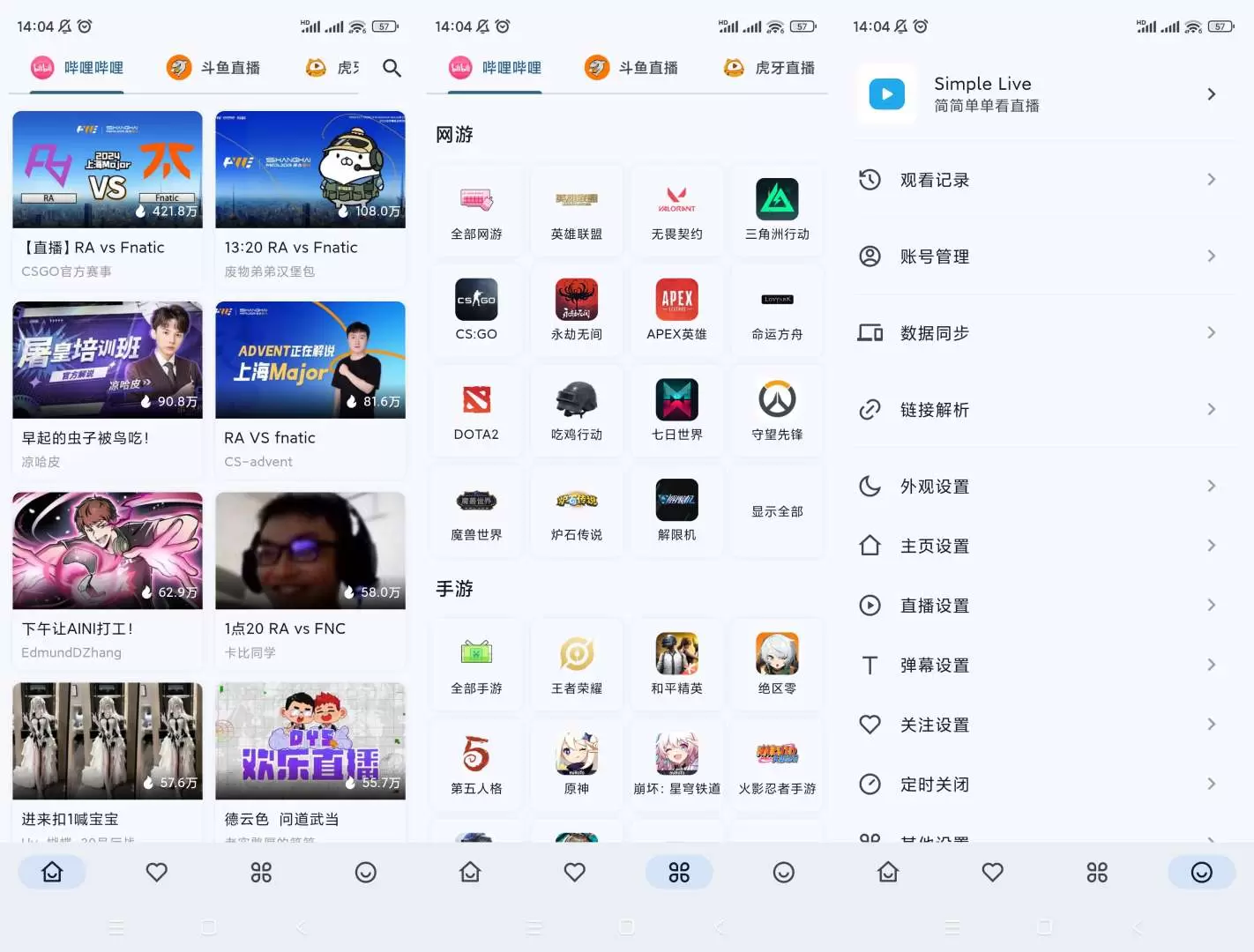
Task: Tap home icon in third screen's bottom bar
Action: [888, 873]
